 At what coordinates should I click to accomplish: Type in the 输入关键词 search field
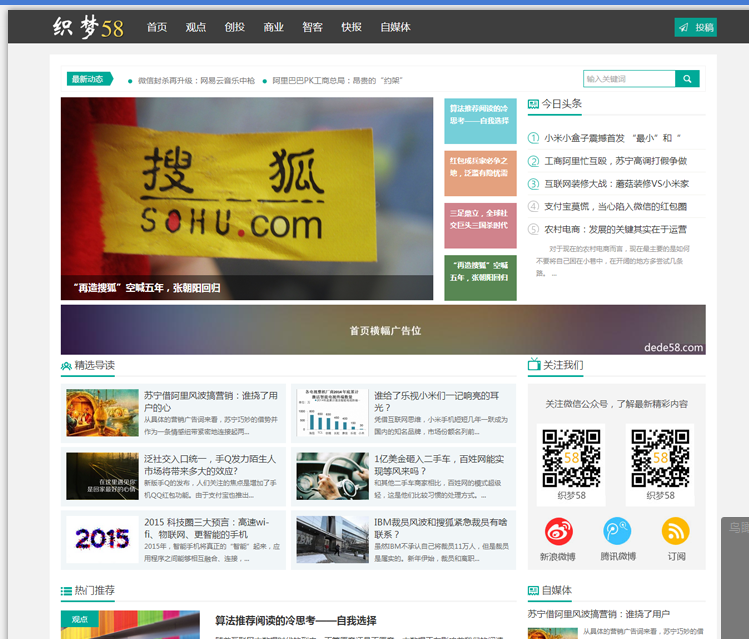click(x=629, y=79)
